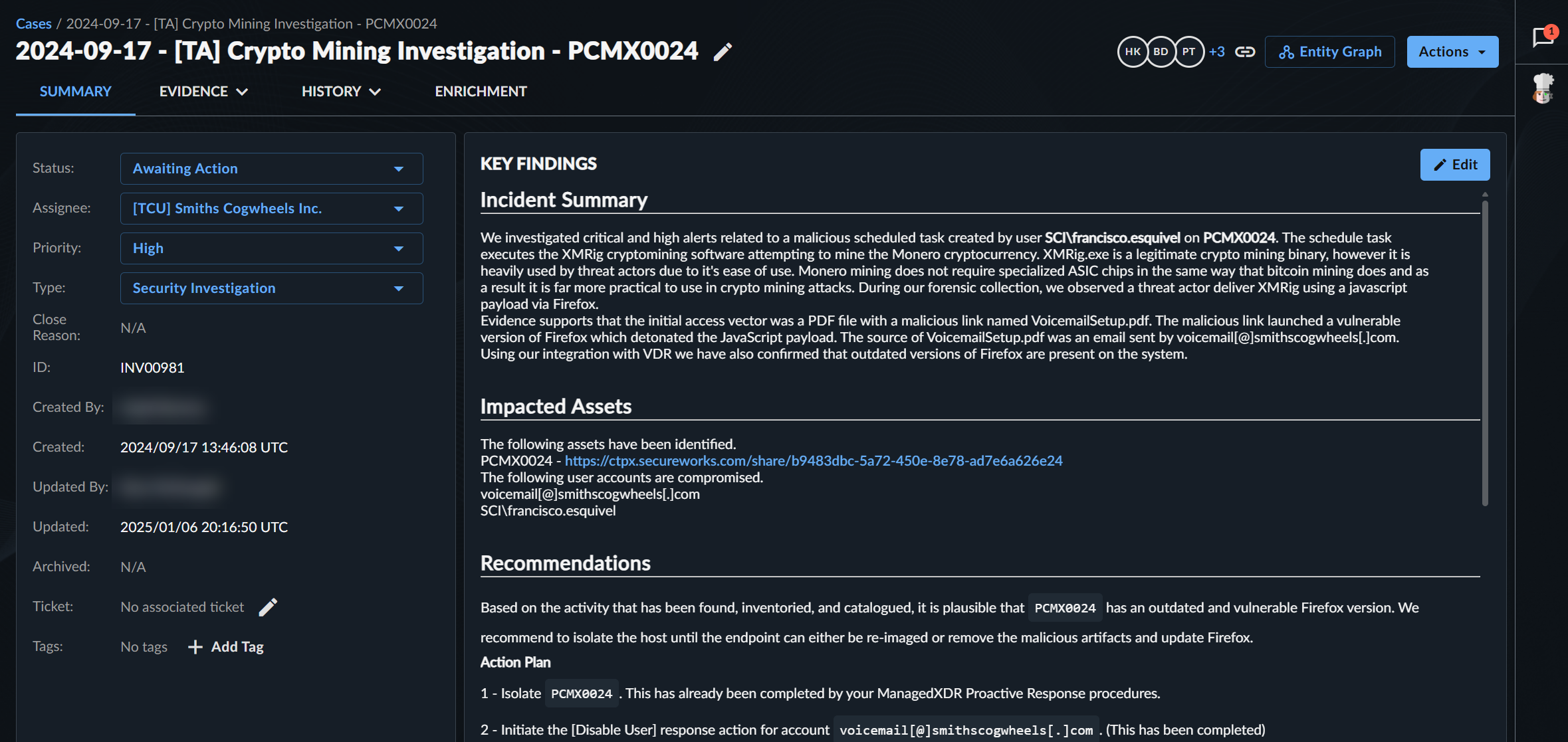Expand the EVIDENCE tab menu
The image size is (1568, 742).
[x=203, y=92]
